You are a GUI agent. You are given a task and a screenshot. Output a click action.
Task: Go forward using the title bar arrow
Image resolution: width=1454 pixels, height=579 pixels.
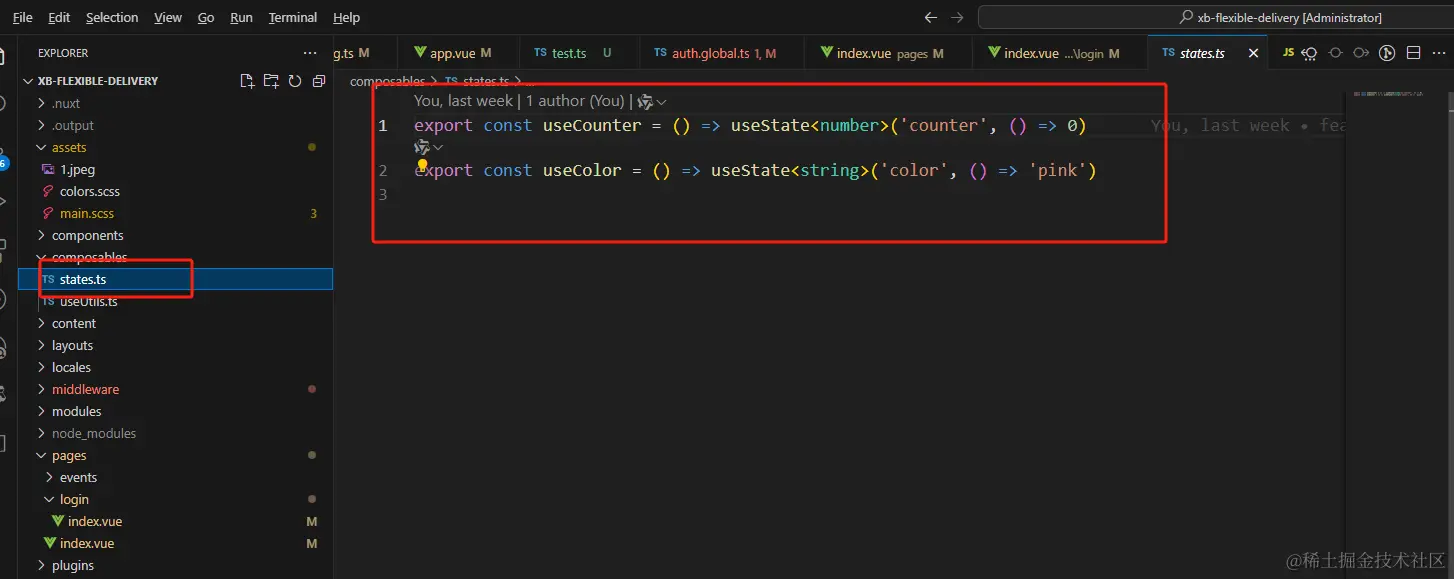point(957,18)
